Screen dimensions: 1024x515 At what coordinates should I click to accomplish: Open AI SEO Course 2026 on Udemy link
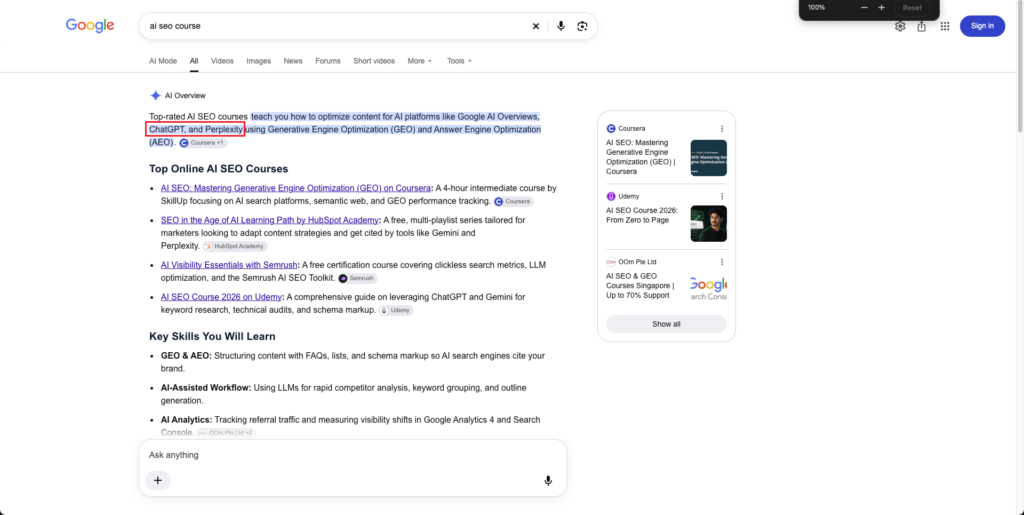coord(221,297)
